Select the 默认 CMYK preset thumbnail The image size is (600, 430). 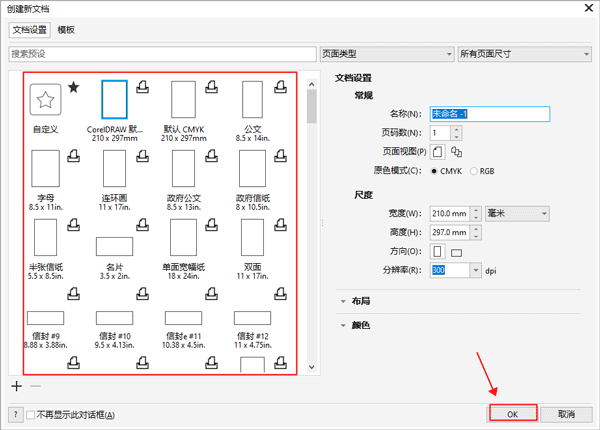point(183,99)
